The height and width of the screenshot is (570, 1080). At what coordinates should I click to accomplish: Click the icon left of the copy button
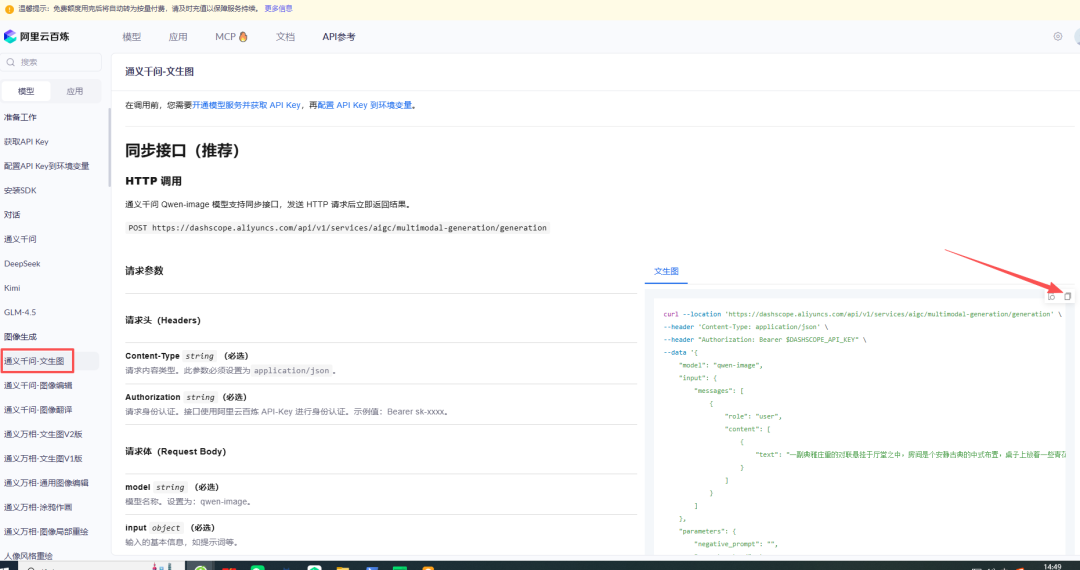coord(1051,297)
